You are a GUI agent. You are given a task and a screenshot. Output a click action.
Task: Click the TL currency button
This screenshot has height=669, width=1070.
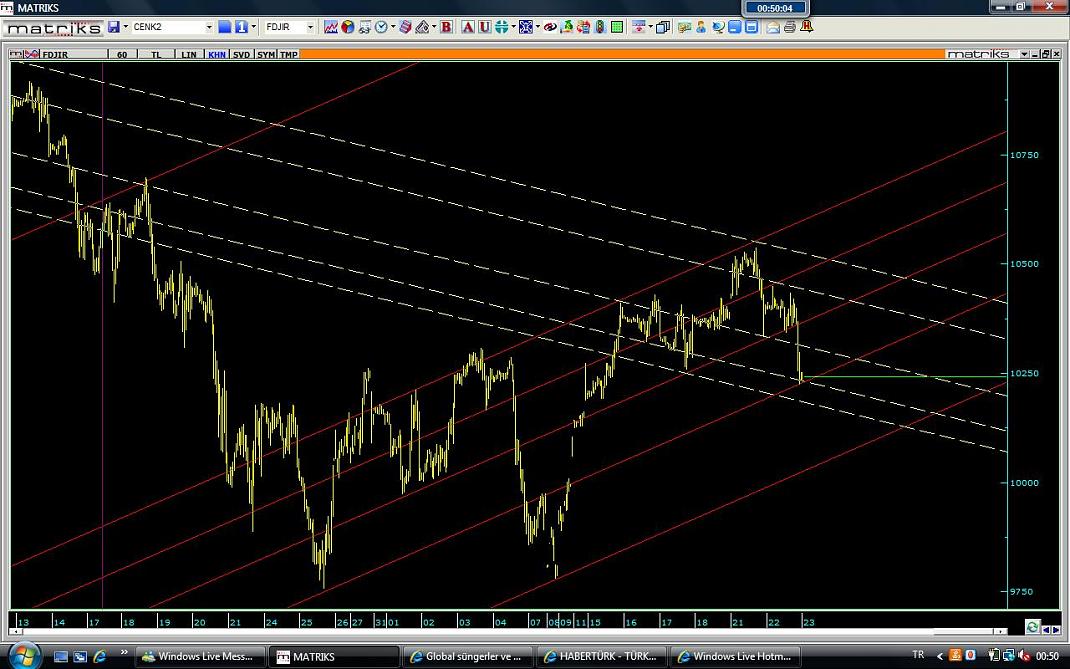(x=155, y=55)
